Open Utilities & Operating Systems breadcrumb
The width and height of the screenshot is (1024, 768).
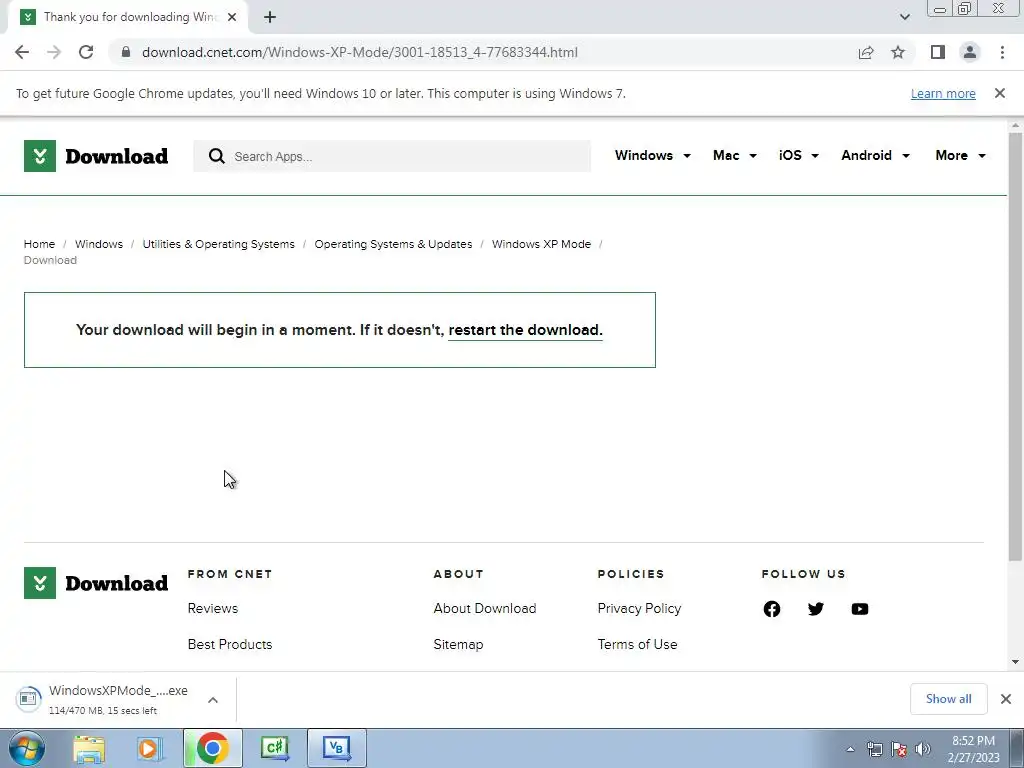pyautogui.click(x=219, y=244)
